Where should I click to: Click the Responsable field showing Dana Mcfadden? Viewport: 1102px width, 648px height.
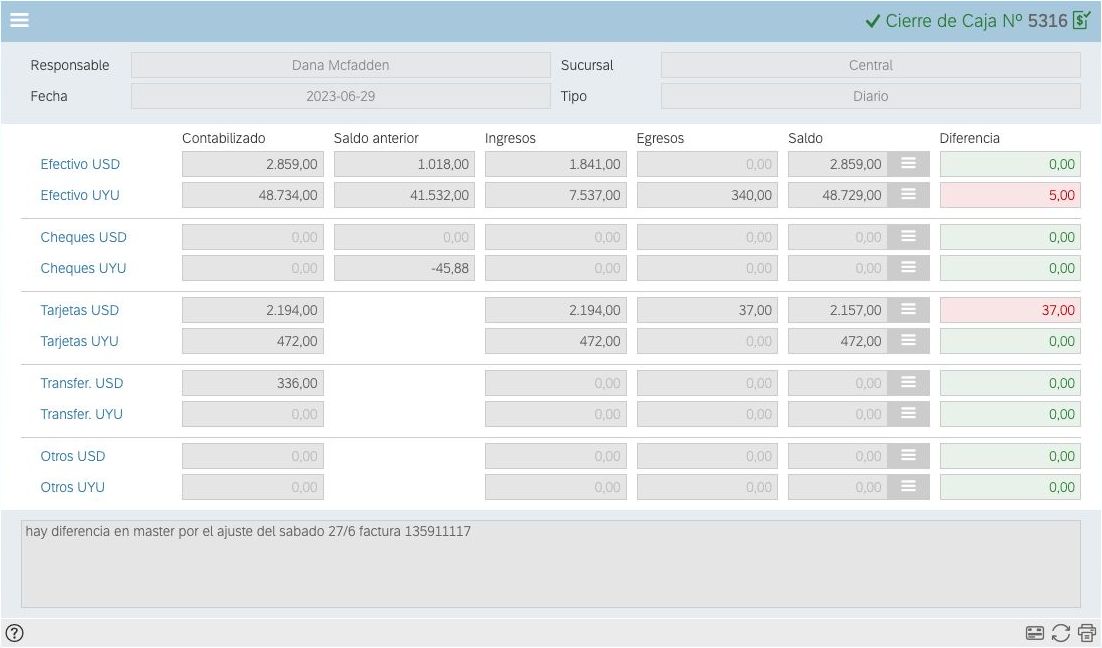(x=340, y=65)
